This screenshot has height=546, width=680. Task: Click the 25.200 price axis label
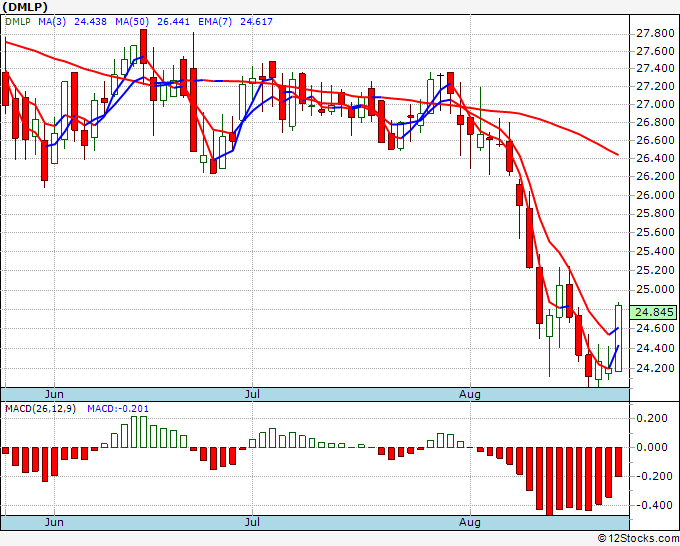click(x=655, y=270)
